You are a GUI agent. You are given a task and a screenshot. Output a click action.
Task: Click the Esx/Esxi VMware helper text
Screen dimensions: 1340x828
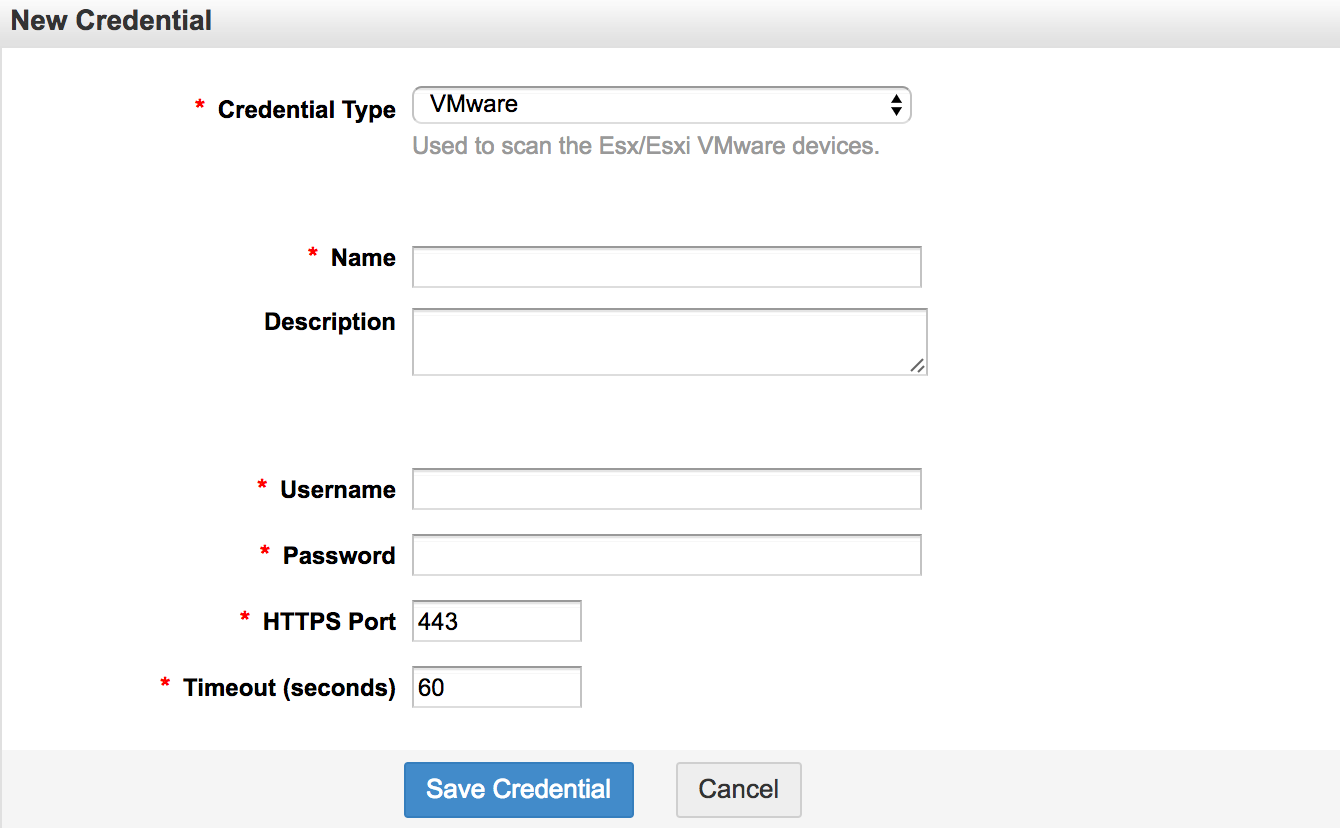[645, 146]
